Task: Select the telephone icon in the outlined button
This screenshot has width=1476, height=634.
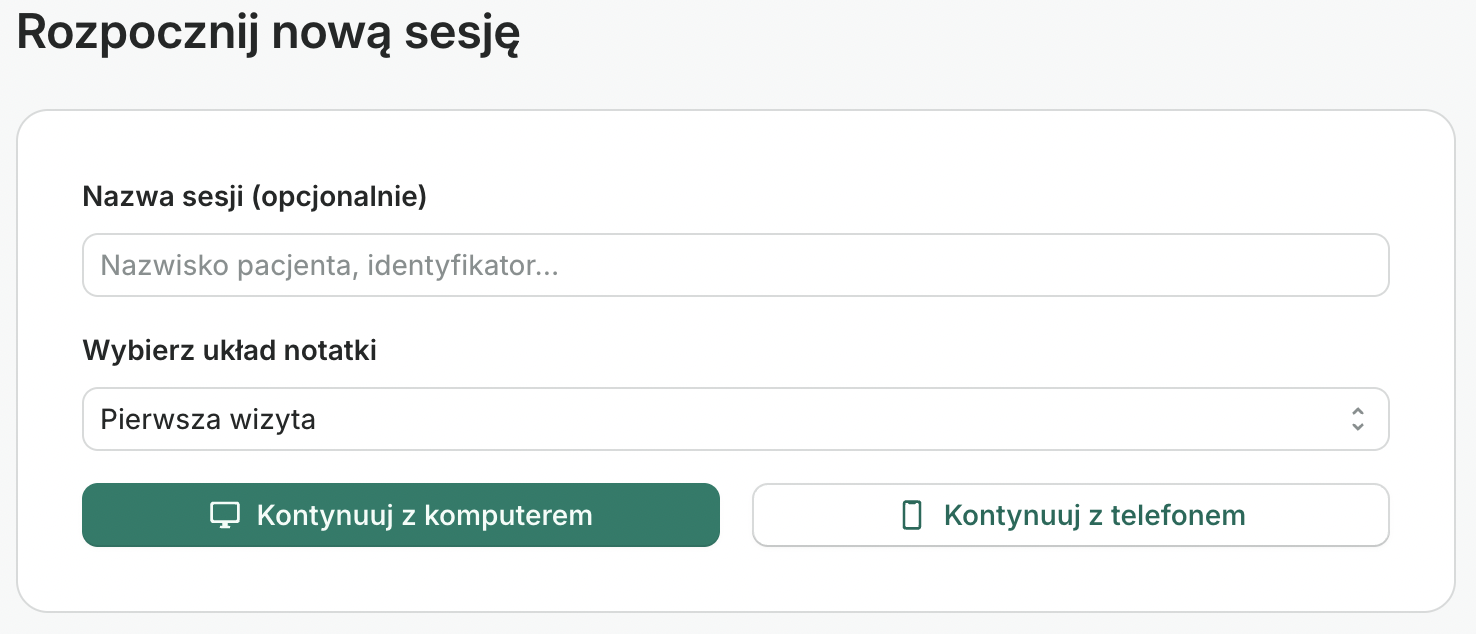Action: click(911, 514)
